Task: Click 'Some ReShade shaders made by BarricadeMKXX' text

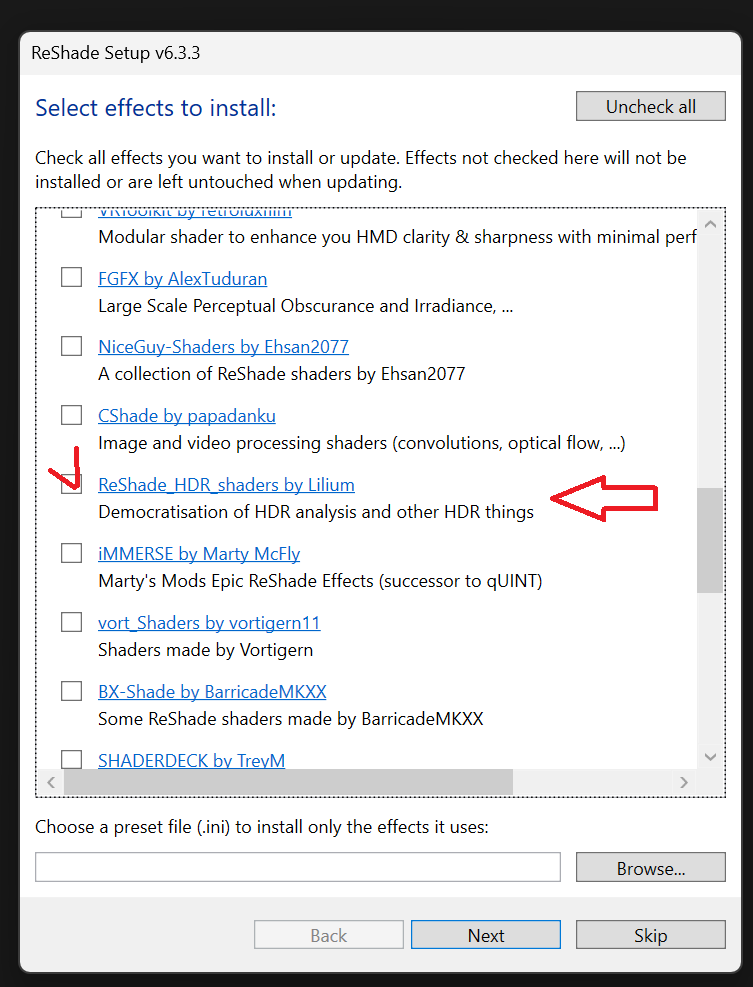Action: click(x=291, y=719)
